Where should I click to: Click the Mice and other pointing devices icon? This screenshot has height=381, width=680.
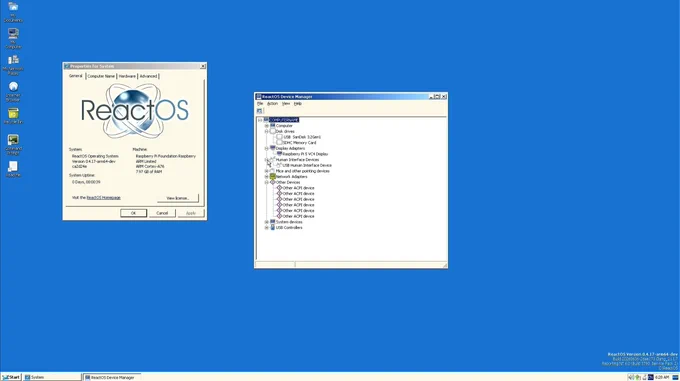(x=273, y=171)
